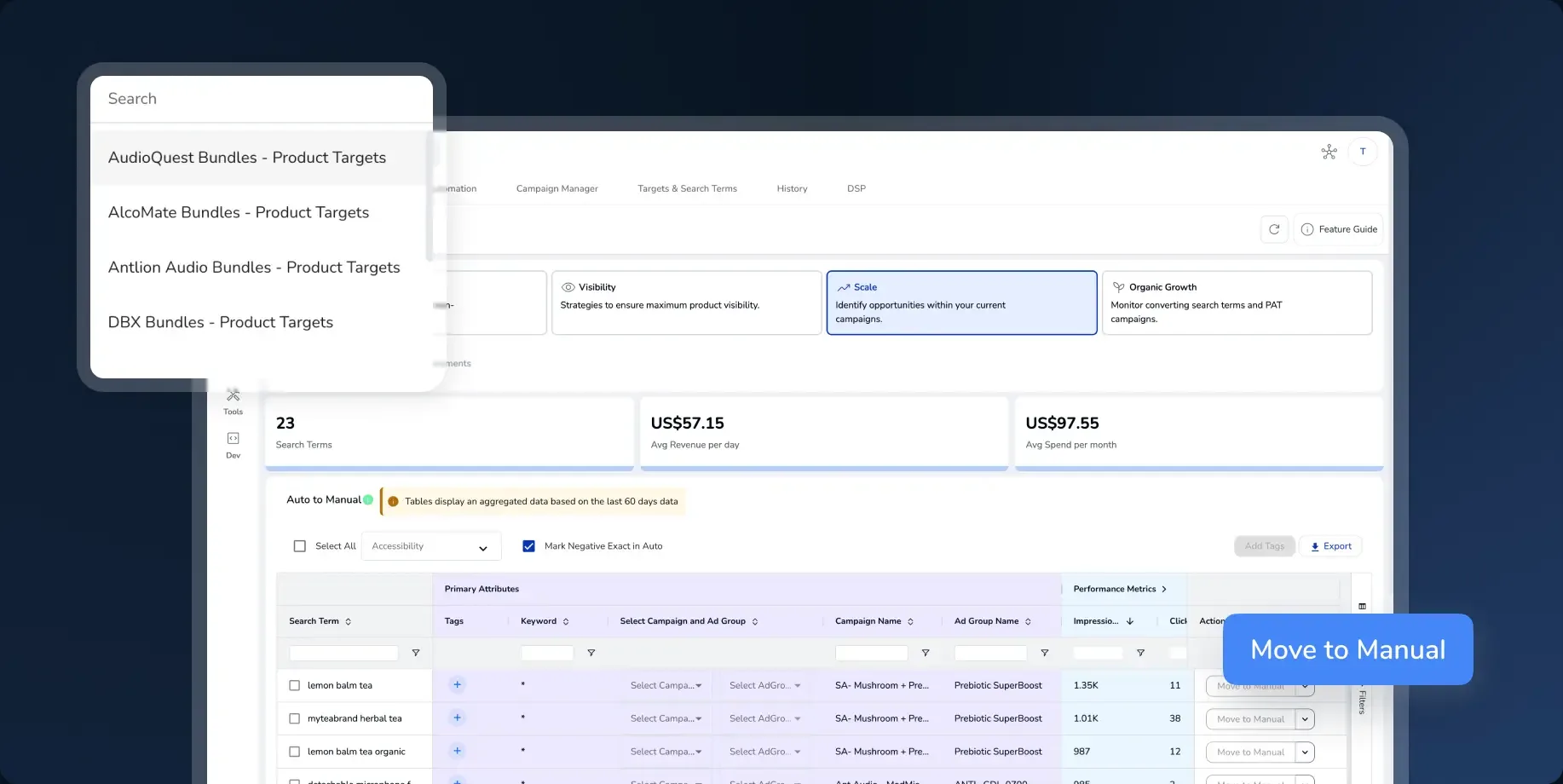Choose DBX Bundles - Product Targets

257,322
